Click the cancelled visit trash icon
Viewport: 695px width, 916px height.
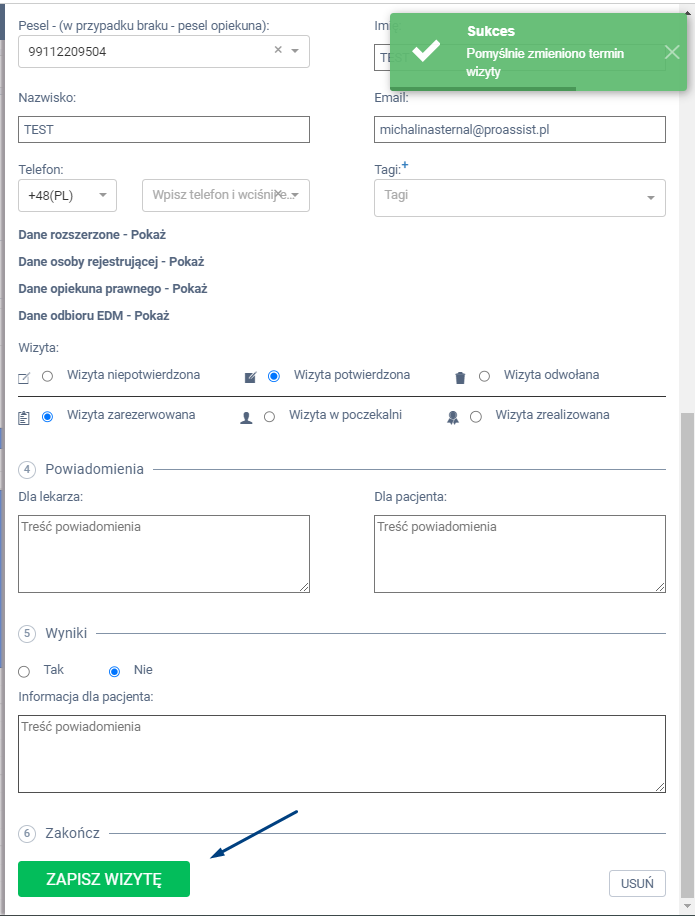pos(460,377)
